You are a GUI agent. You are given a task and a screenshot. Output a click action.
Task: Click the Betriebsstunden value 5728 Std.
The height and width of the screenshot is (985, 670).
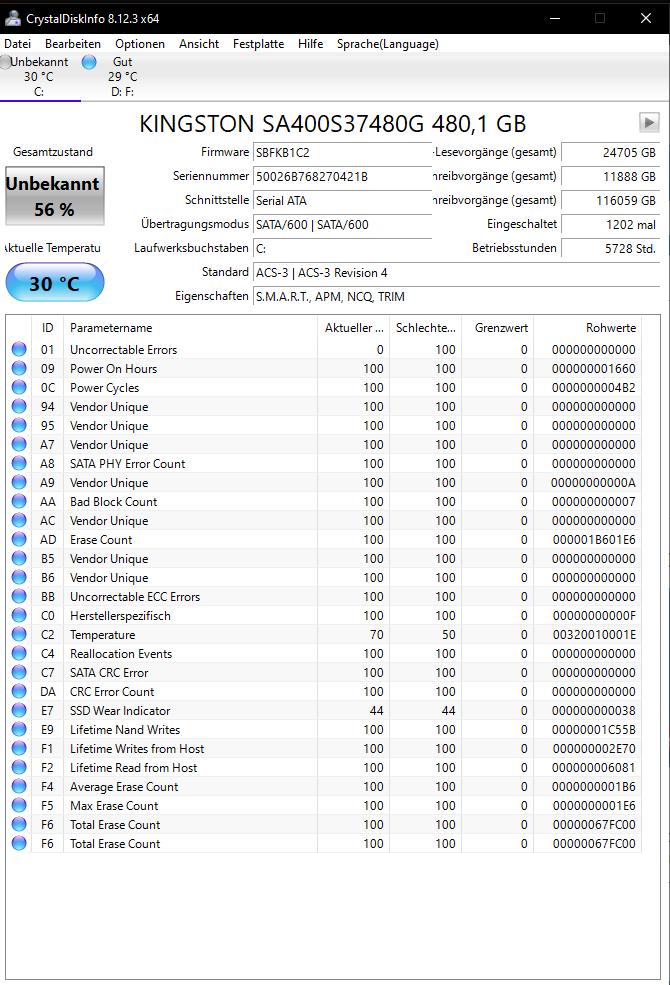coord(610,249)
